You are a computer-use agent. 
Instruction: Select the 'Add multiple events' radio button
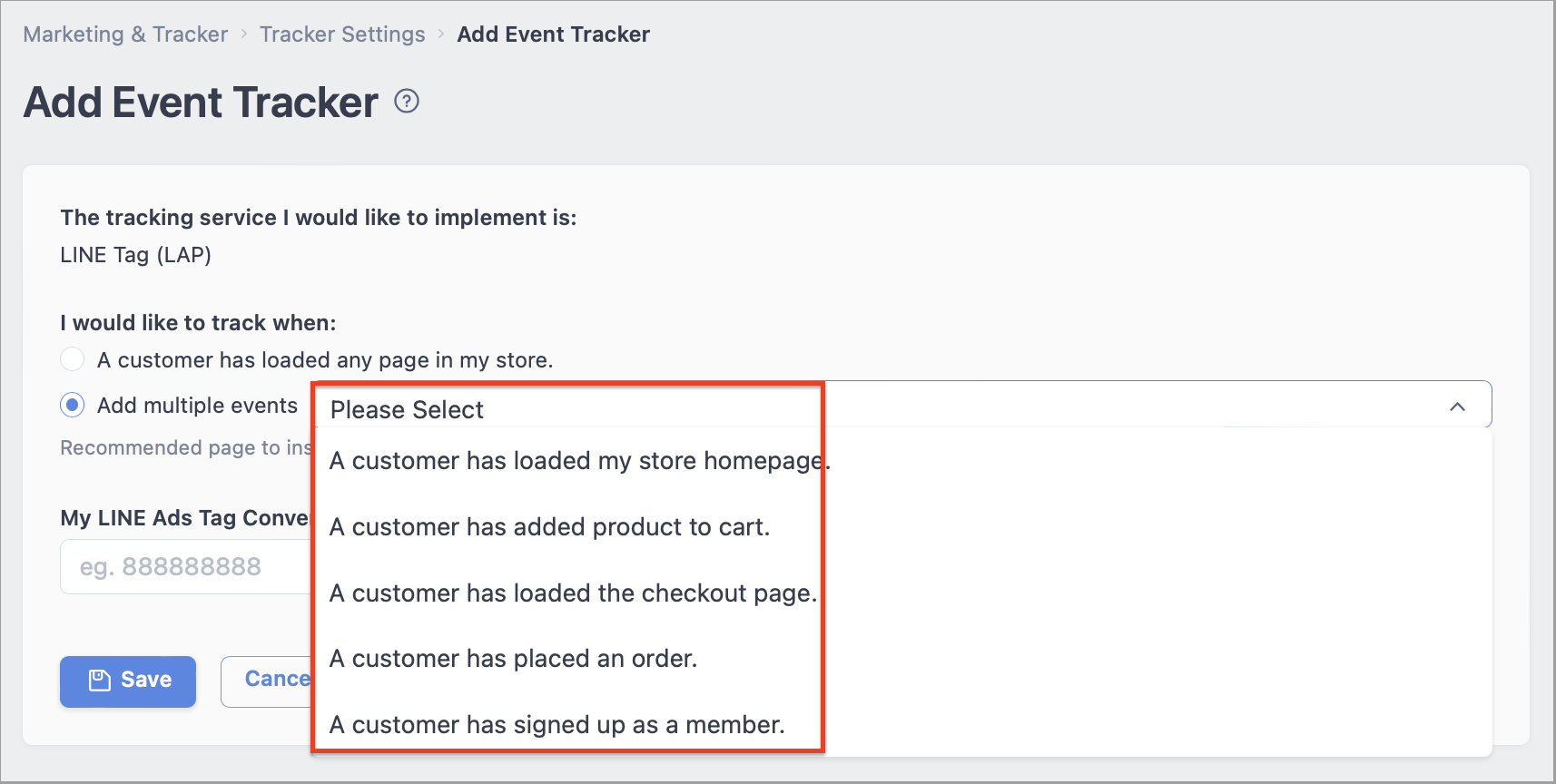pos(73,405)
